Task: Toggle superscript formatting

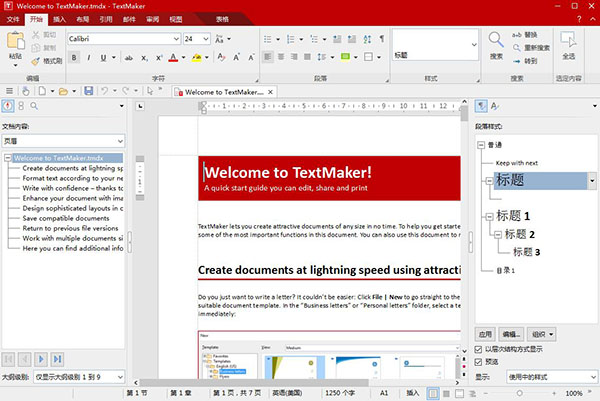Action: point(159,58)
